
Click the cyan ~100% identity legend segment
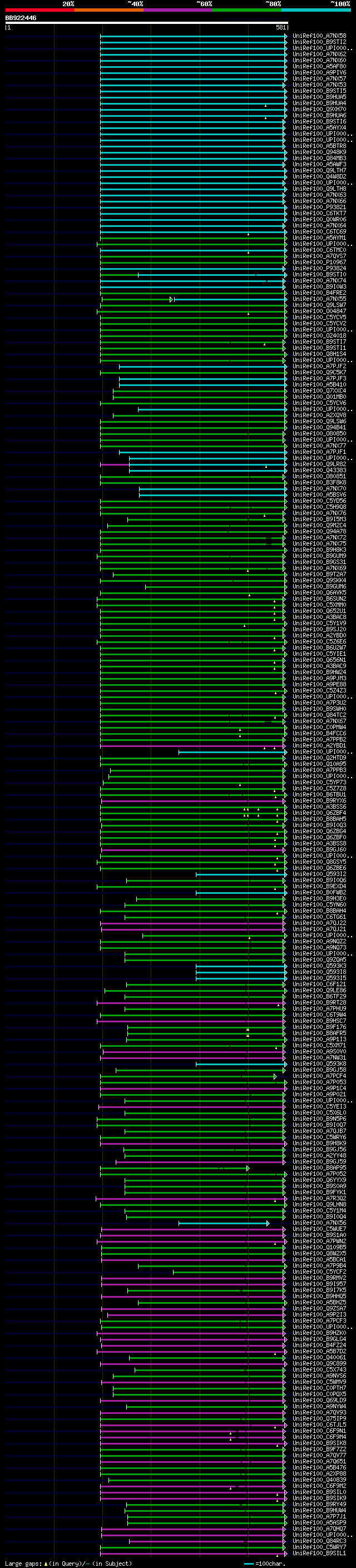pos(316,10)
